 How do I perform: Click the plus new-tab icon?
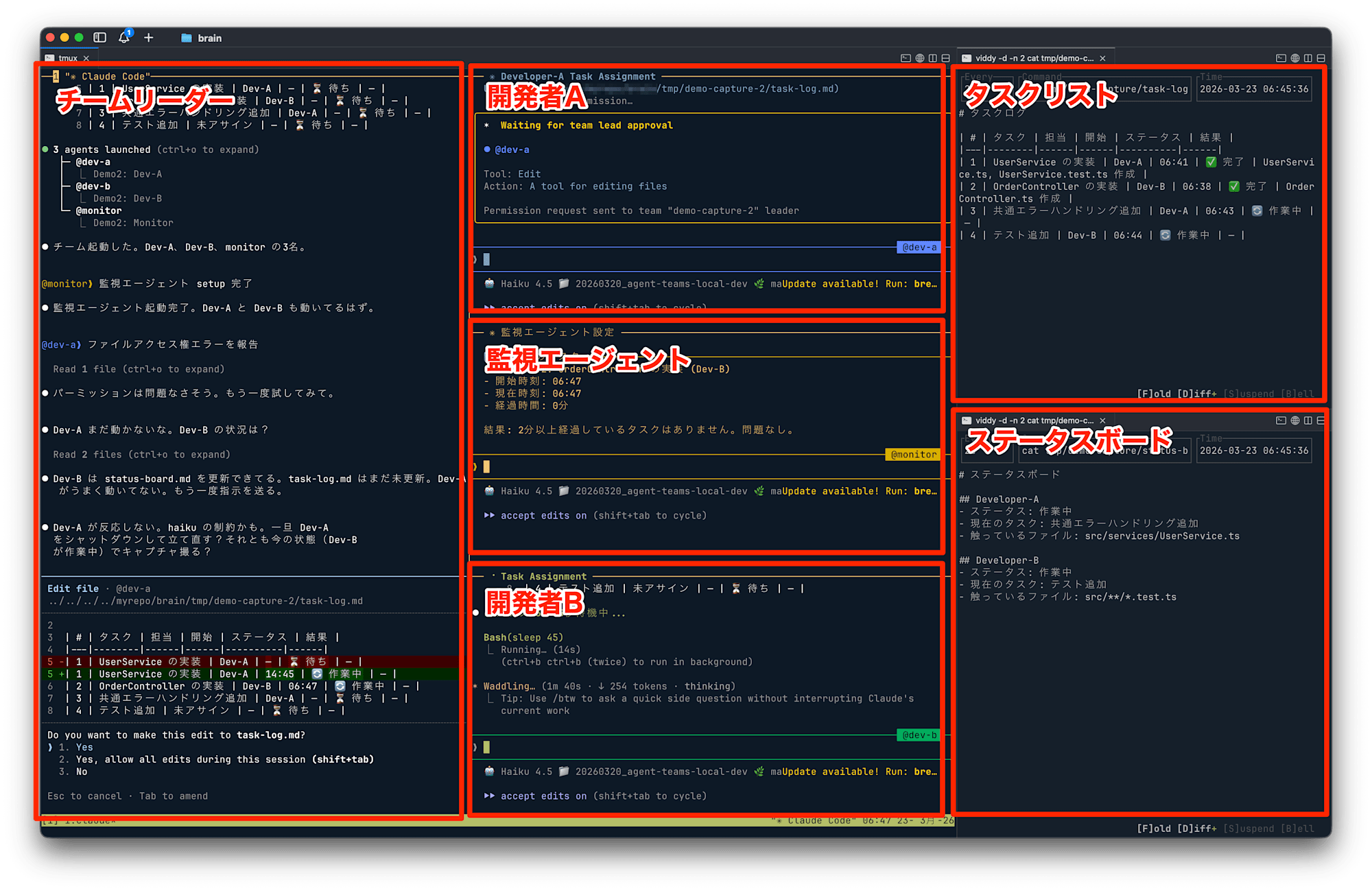(x=149, y=38)
